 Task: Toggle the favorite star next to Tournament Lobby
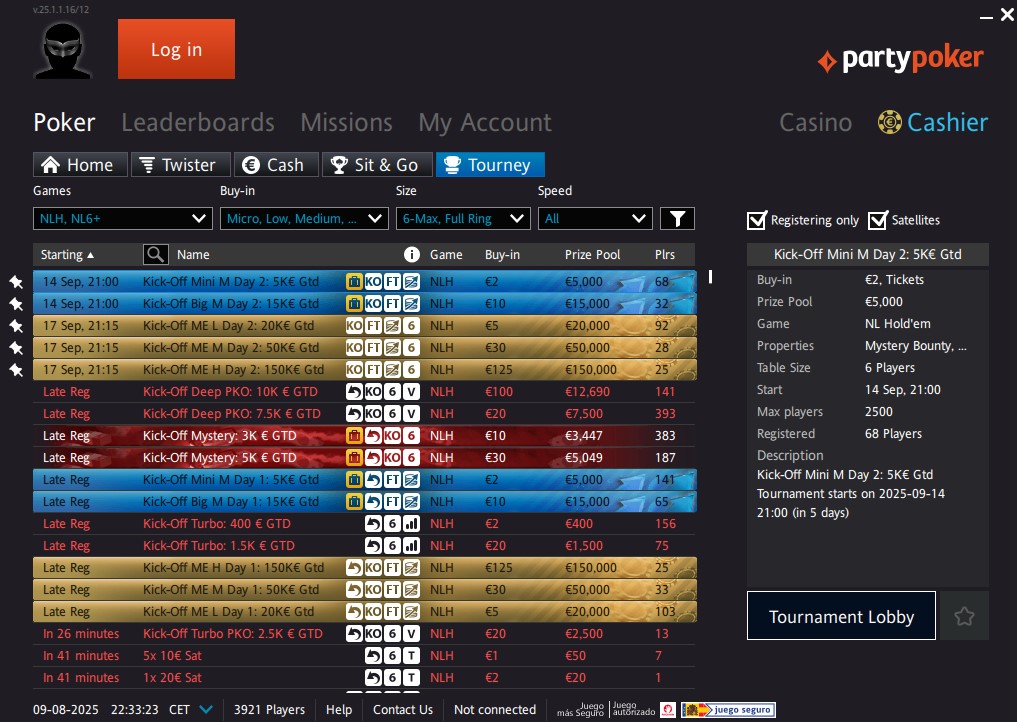(x=964, y=616)
